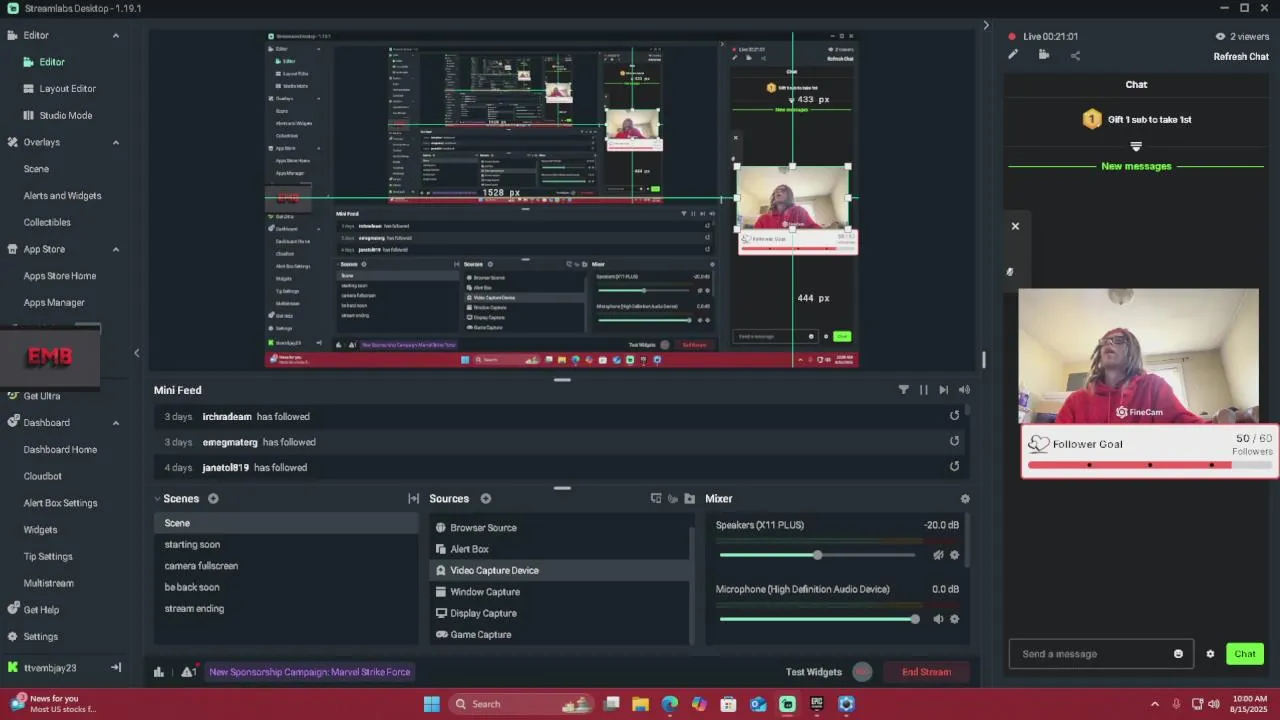Go to Apps Store Home

click(x=60, y=276)
